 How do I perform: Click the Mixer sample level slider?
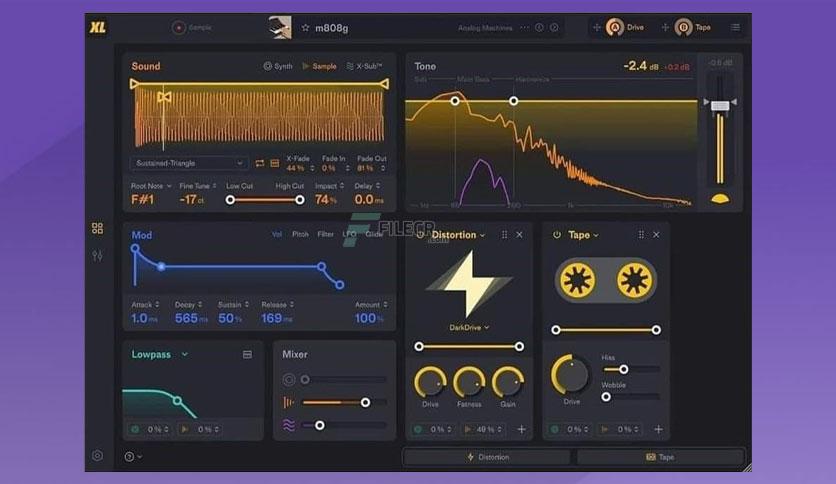(344, 402)
